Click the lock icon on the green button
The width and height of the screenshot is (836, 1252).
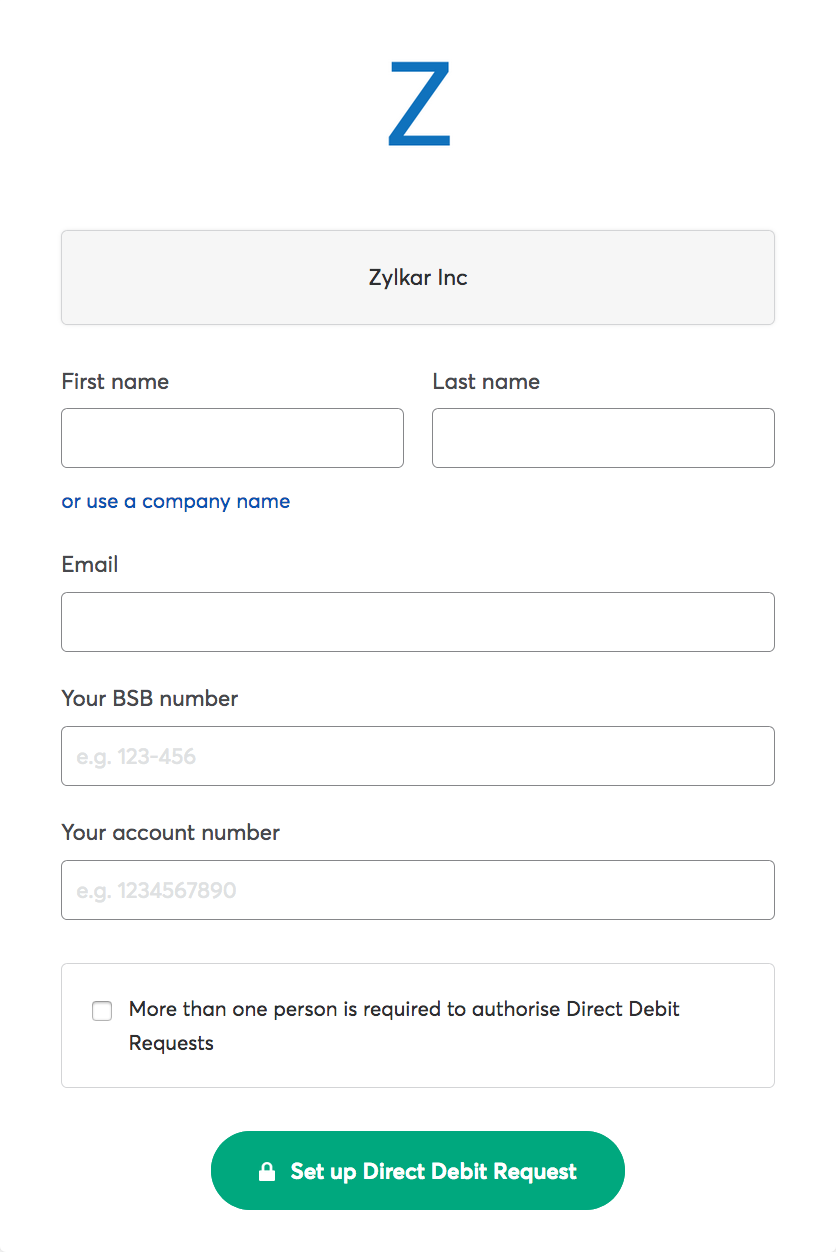tap(267, 1171)
